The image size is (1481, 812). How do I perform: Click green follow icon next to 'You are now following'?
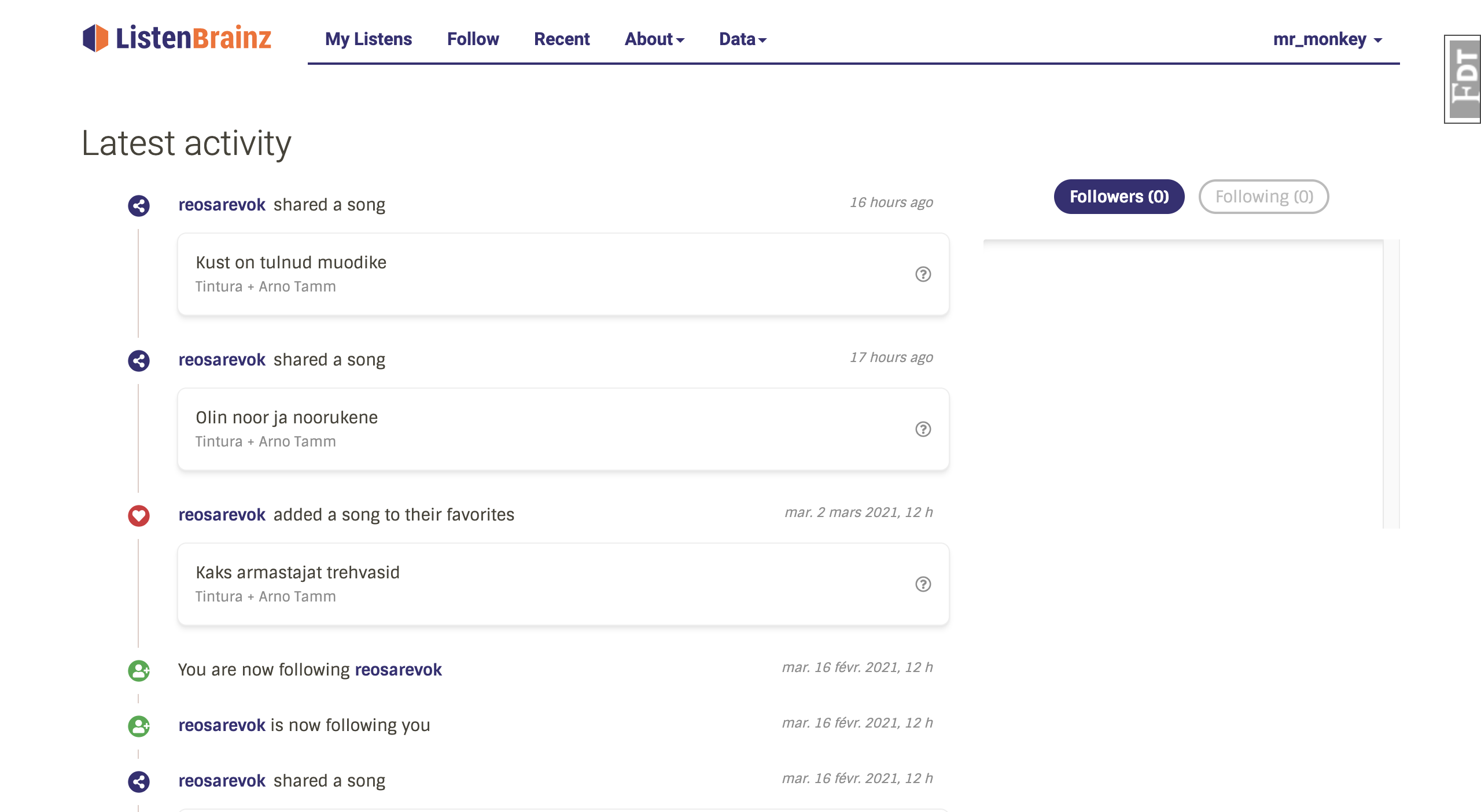(x=139, y=671)
